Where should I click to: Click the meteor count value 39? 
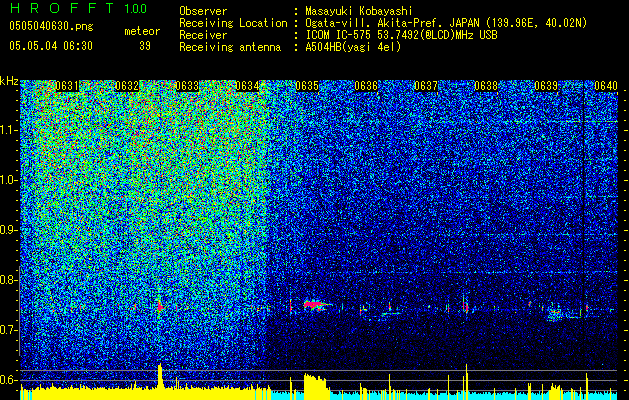[x=145, y=46]
